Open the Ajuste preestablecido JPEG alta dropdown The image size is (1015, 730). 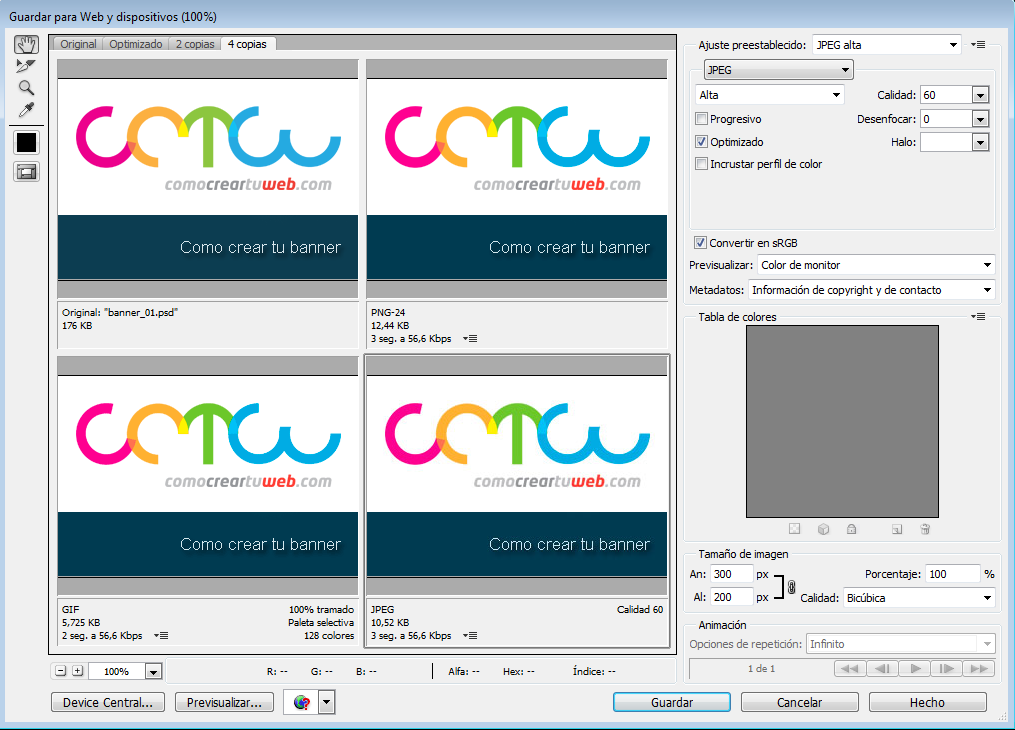tap(886, 45)
